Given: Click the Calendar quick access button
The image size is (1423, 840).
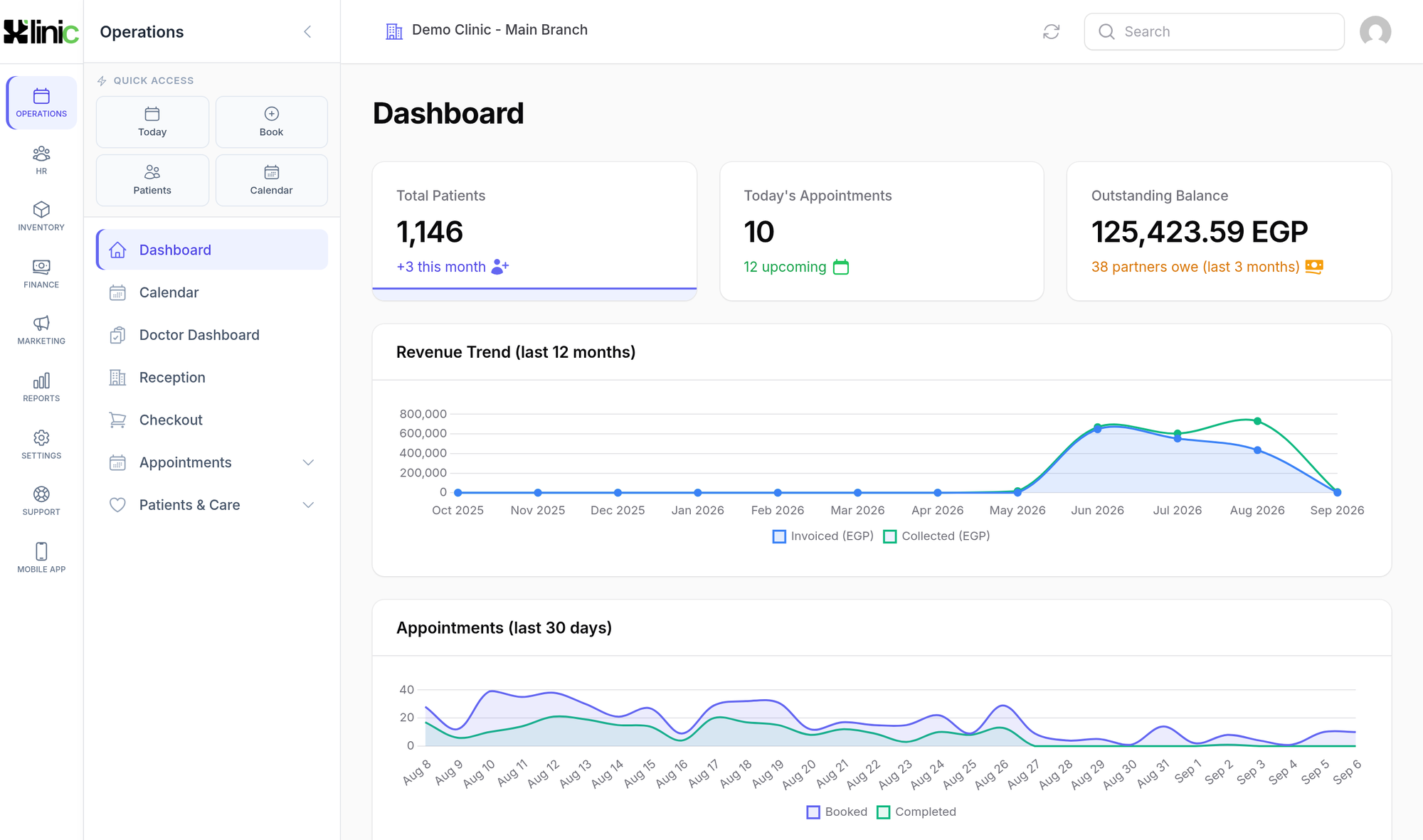Looking at the screenshot, I should click(272, 180).
